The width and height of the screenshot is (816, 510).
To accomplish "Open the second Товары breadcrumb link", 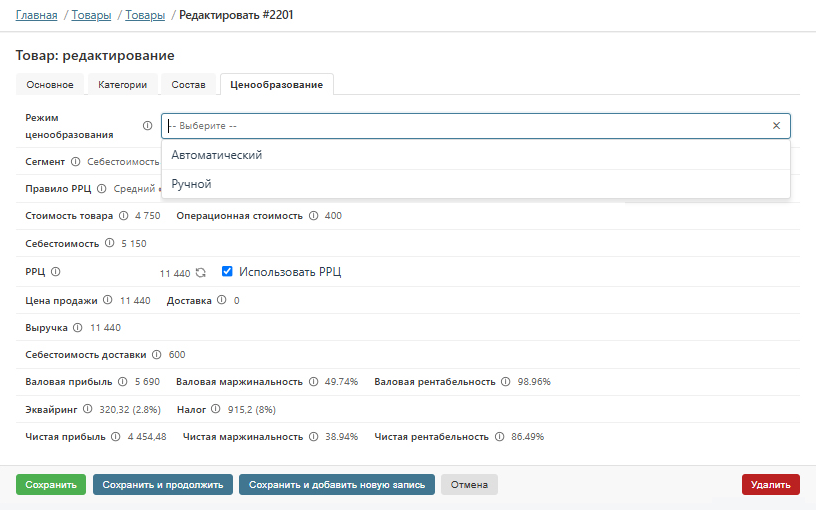I will tap(145, 15).
